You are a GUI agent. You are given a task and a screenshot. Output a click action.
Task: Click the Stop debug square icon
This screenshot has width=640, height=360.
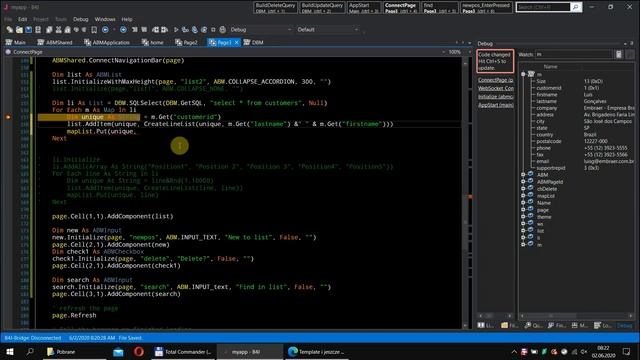point(213,30)
